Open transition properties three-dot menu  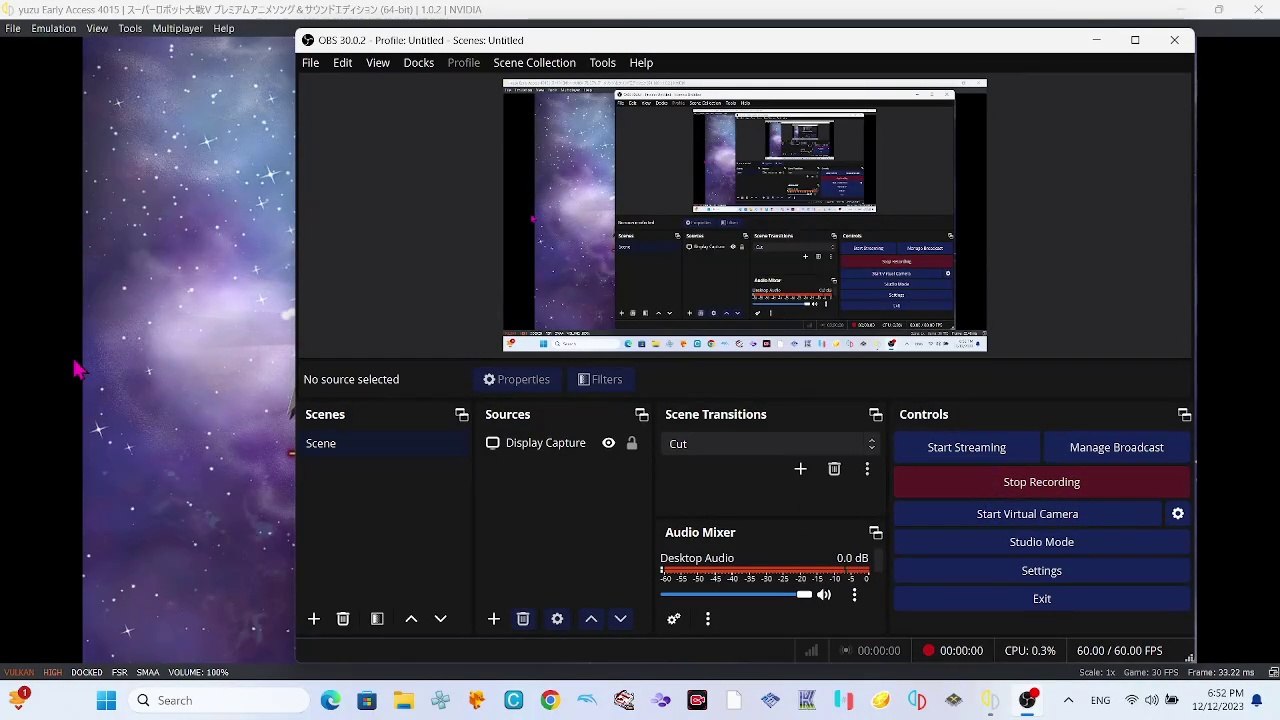[x=867, y=469]
